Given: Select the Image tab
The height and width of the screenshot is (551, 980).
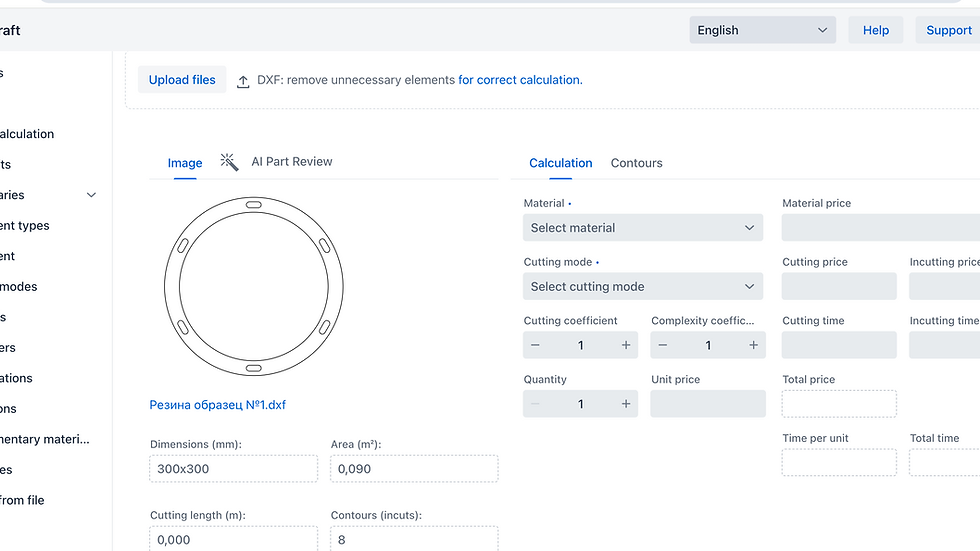Looking at the screenshot, I should [185, 163].
